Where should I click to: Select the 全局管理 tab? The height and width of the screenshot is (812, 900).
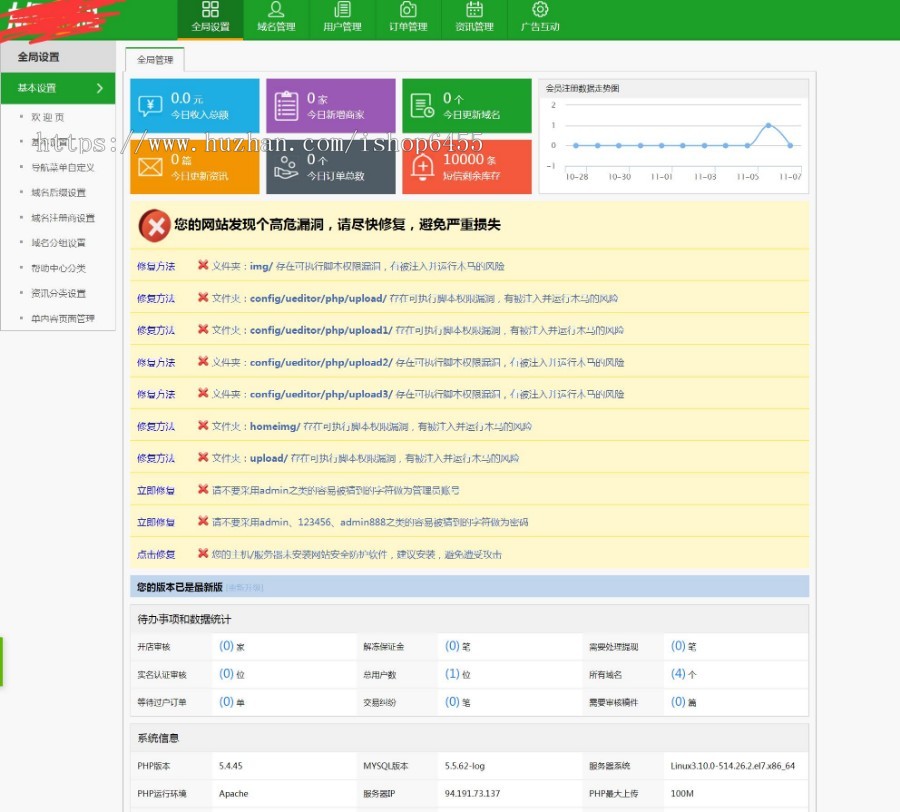coord(155,60)
